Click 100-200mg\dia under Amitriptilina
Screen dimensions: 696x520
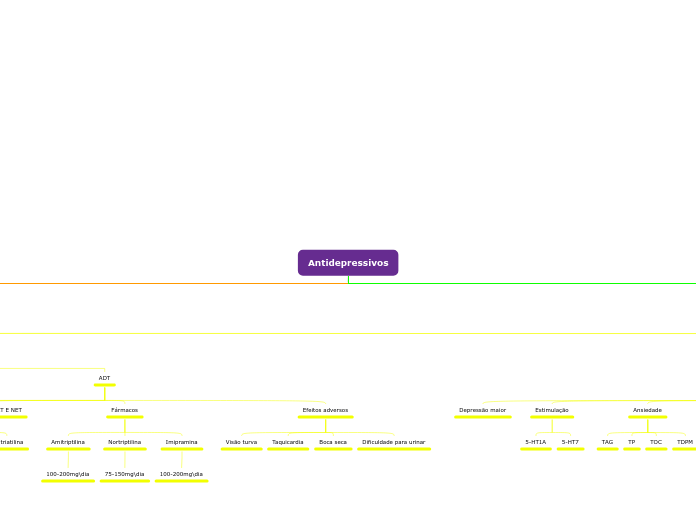click(x=68, y=474)
